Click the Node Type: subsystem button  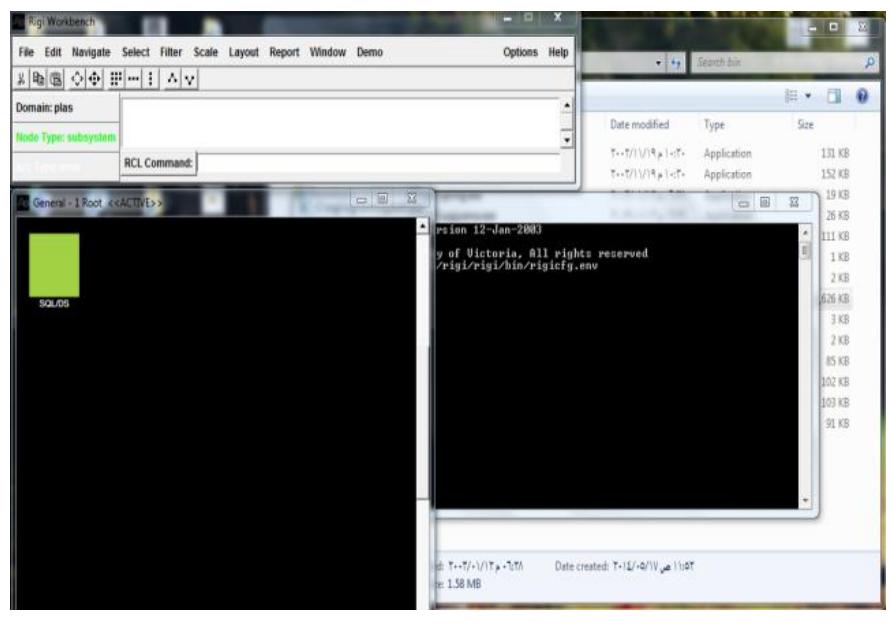point(60,136)
